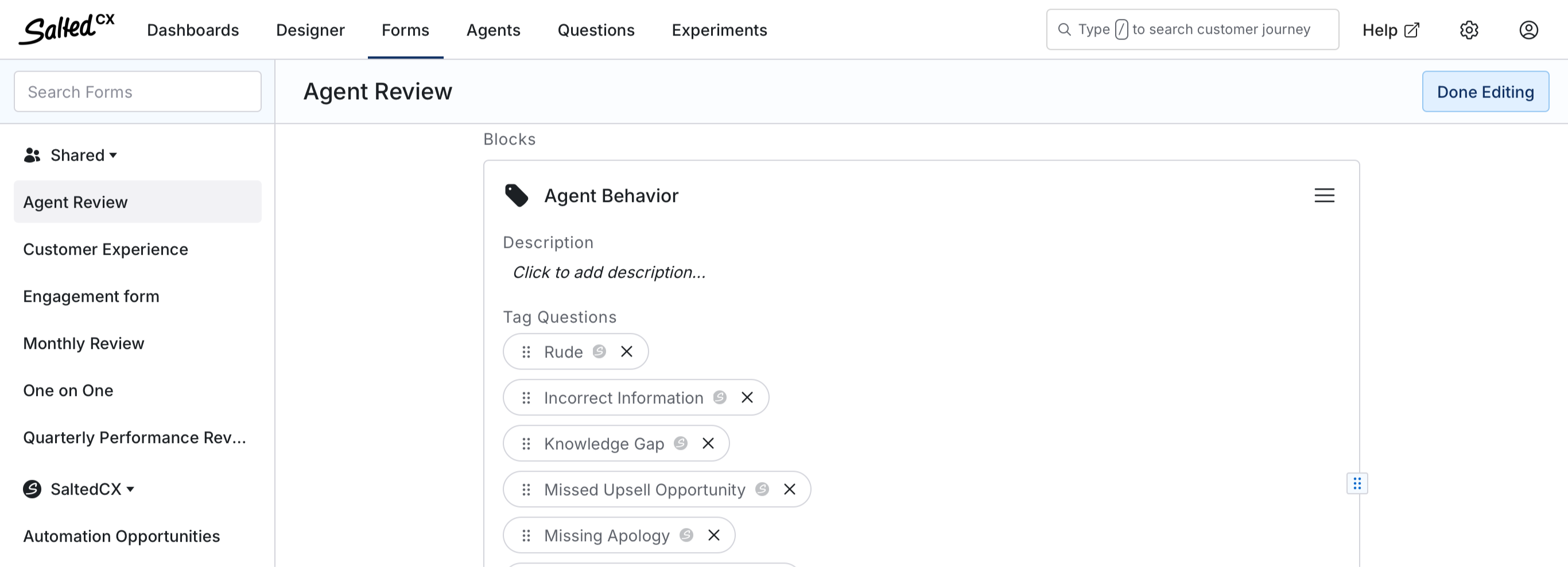This screenshot has width=1568, height=567.
Task: Grab the drag handle for Missed Upsell Opportunity
Action: [x=526, y=489]
